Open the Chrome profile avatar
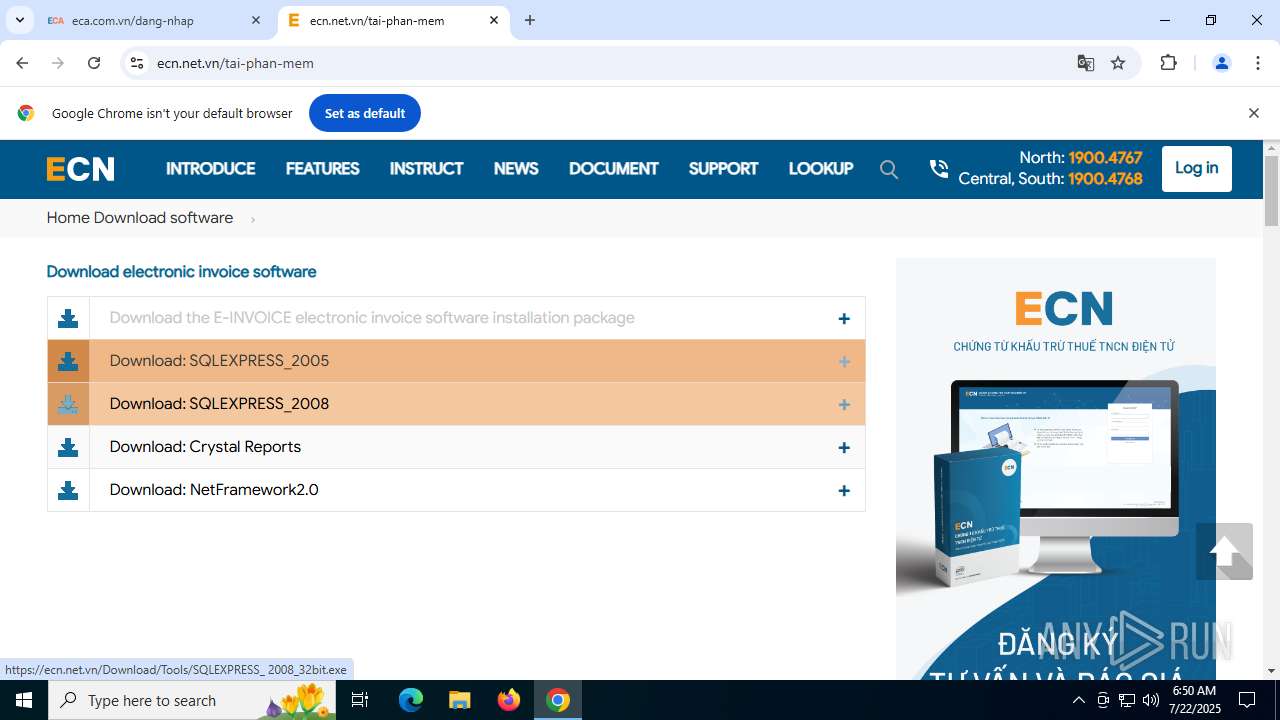1280x720 pixels. (1221, 63)
